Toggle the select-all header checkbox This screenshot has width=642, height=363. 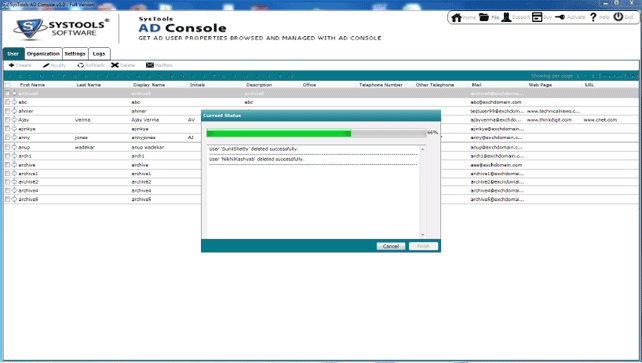(x=7, y=85)
